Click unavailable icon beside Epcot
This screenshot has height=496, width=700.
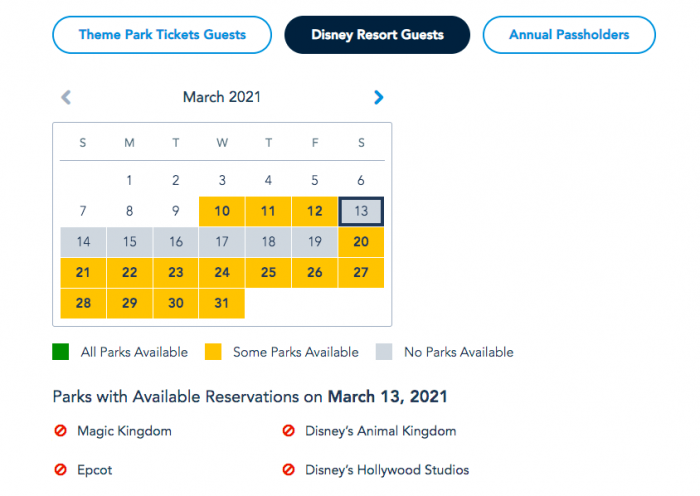[x=60, y=469]
